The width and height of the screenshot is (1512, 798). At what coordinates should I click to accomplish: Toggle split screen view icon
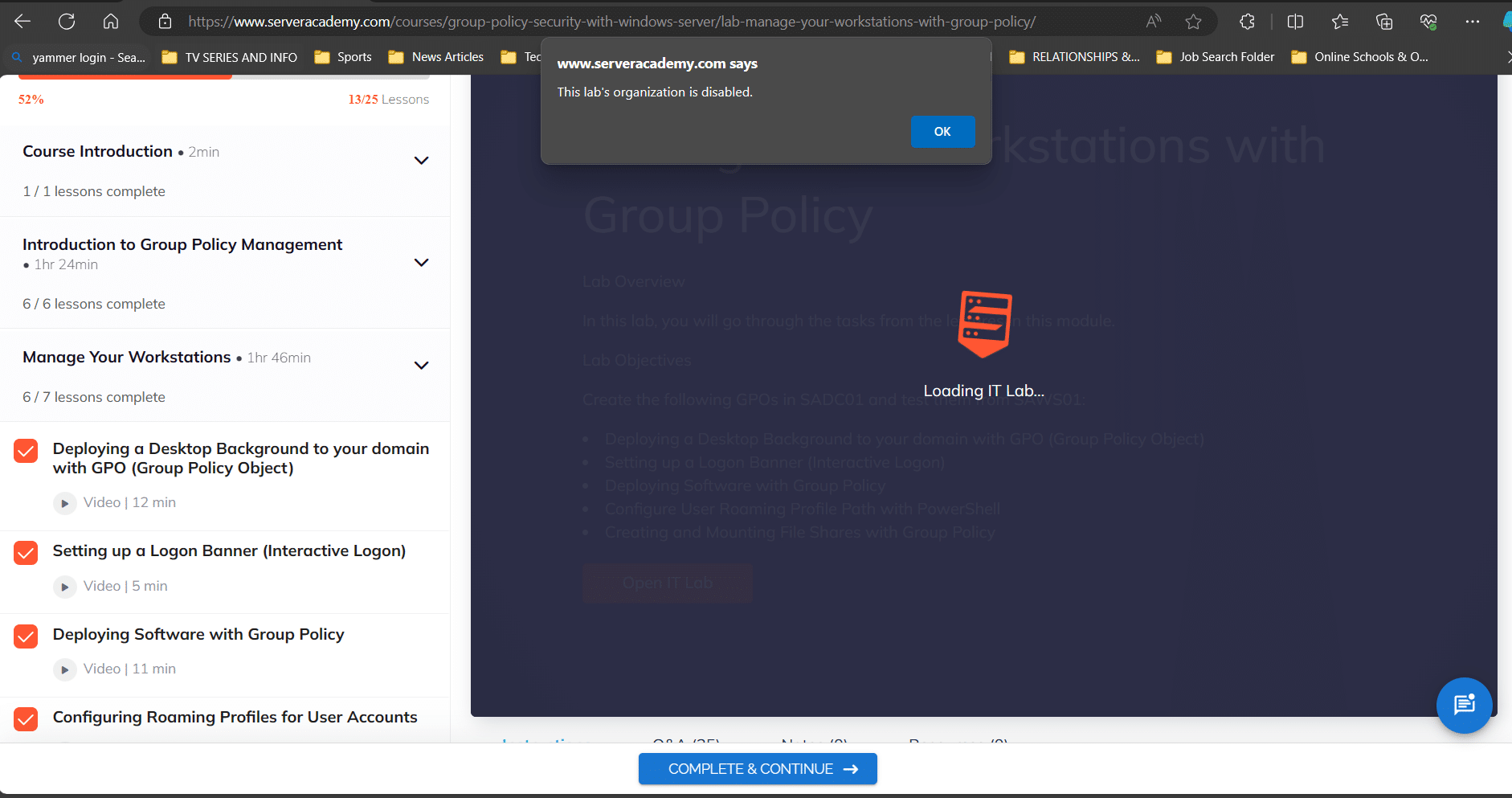click(x=1295, y=22)
